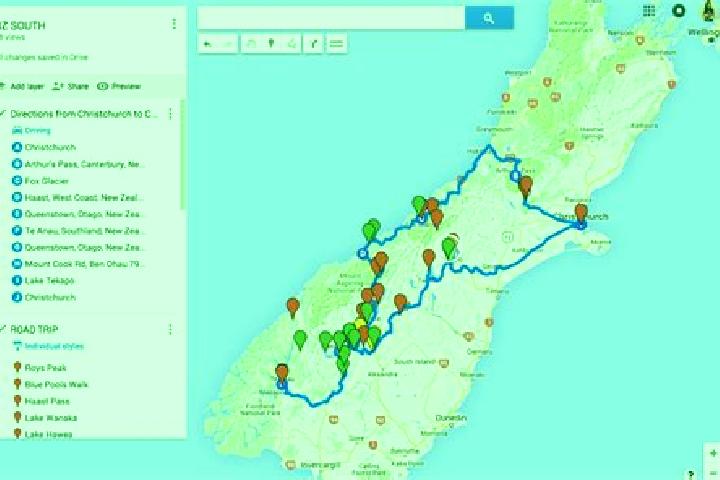The image size is (720, 480).
Task: Click the undo arrow in toolbar
Action: pos(208,44)
